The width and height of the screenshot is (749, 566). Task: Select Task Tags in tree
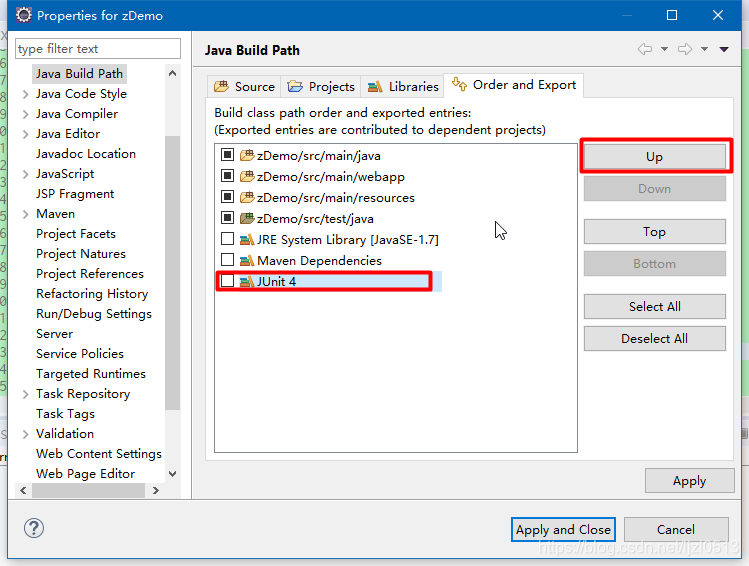pyautogui.click(x=65, y=414)
